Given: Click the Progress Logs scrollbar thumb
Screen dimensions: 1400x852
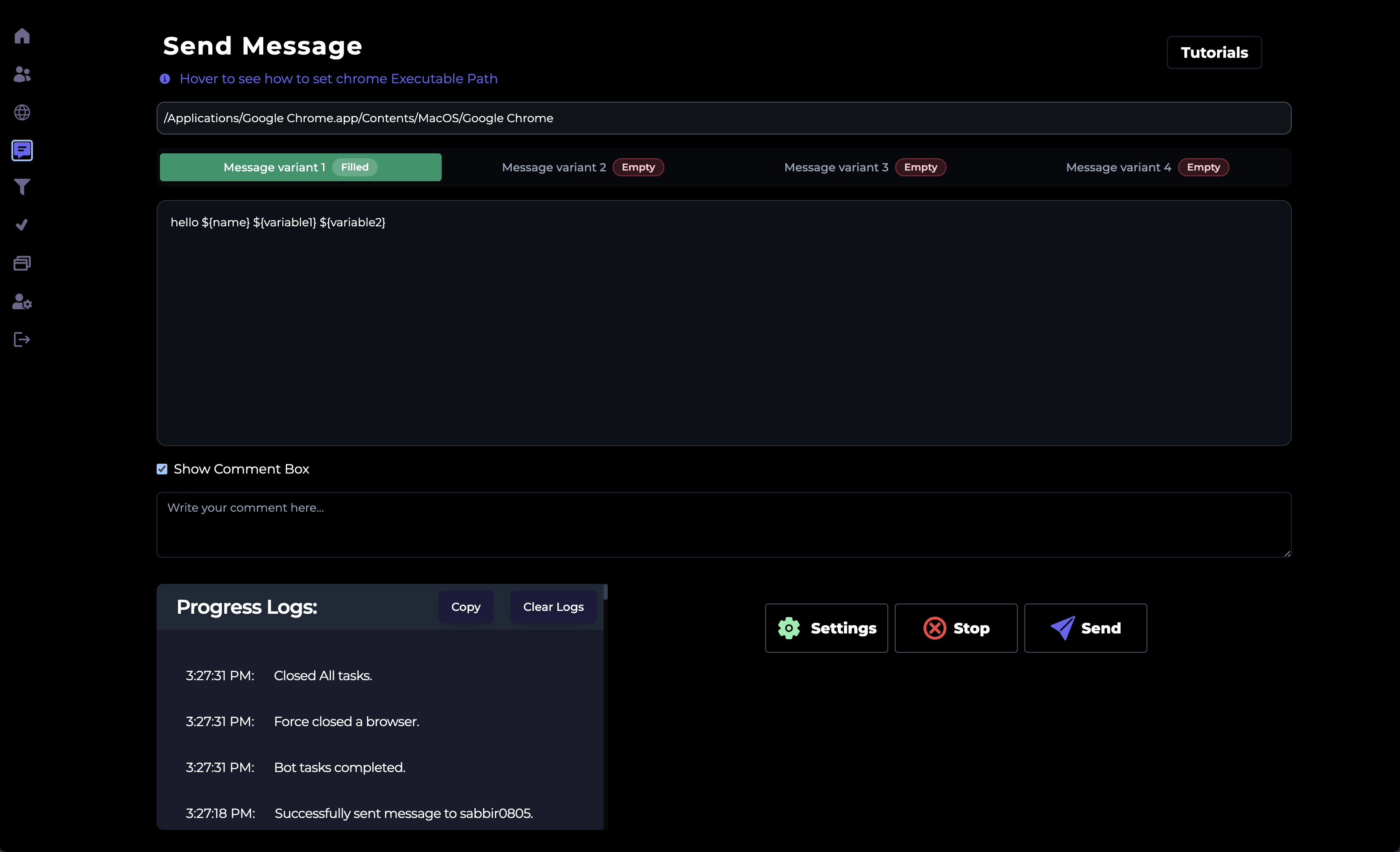Looking at the screenshot, I should [x=606, y=592].
